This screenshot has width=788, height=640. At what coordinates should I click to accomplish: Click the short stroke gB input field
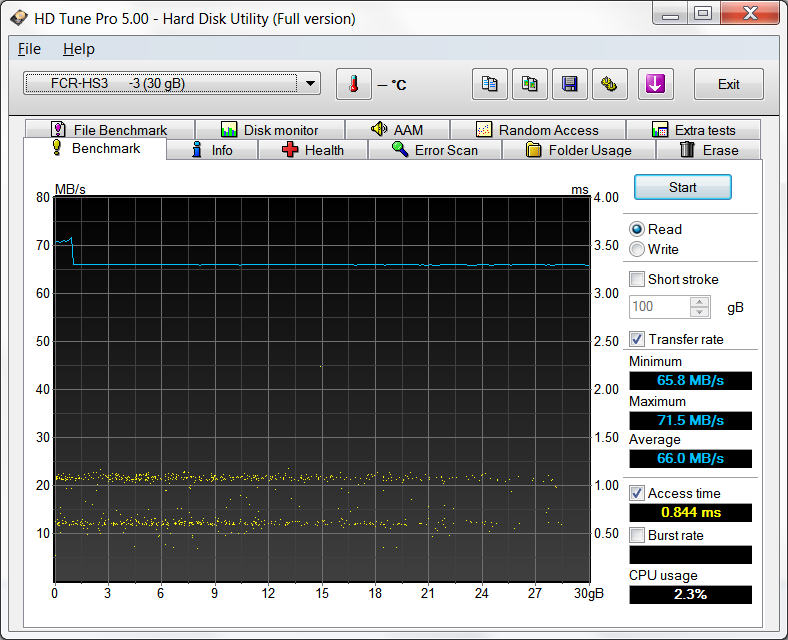point(658,307)
